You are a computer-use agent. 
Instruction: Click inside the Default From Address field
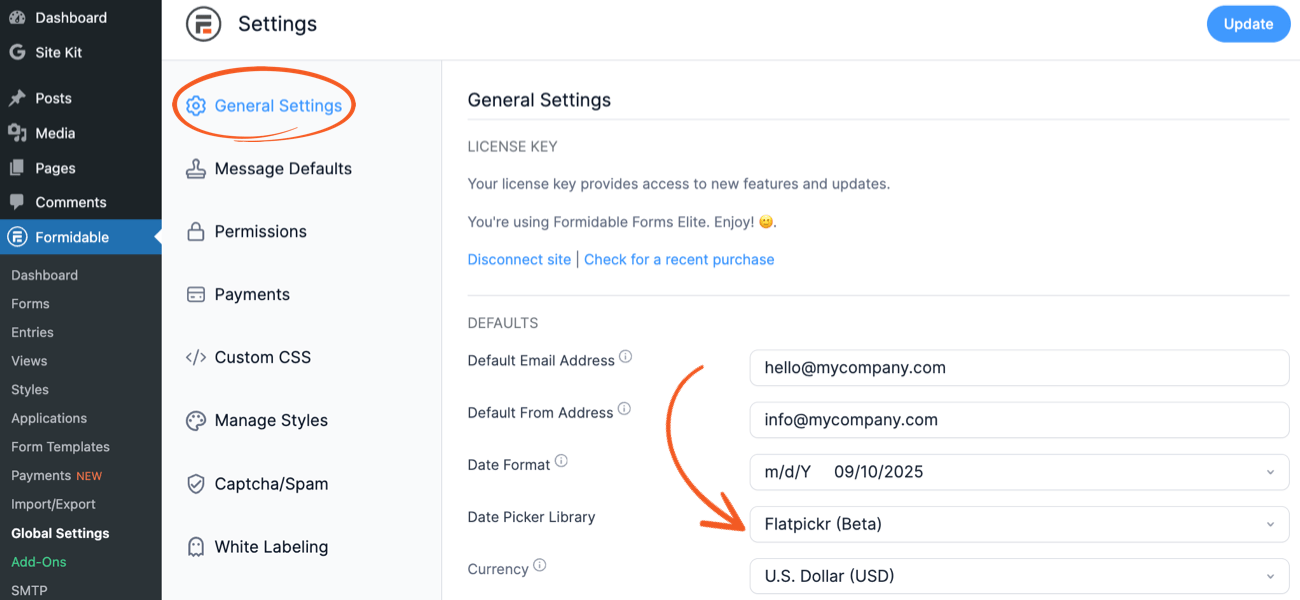(x=1019, y=420)
